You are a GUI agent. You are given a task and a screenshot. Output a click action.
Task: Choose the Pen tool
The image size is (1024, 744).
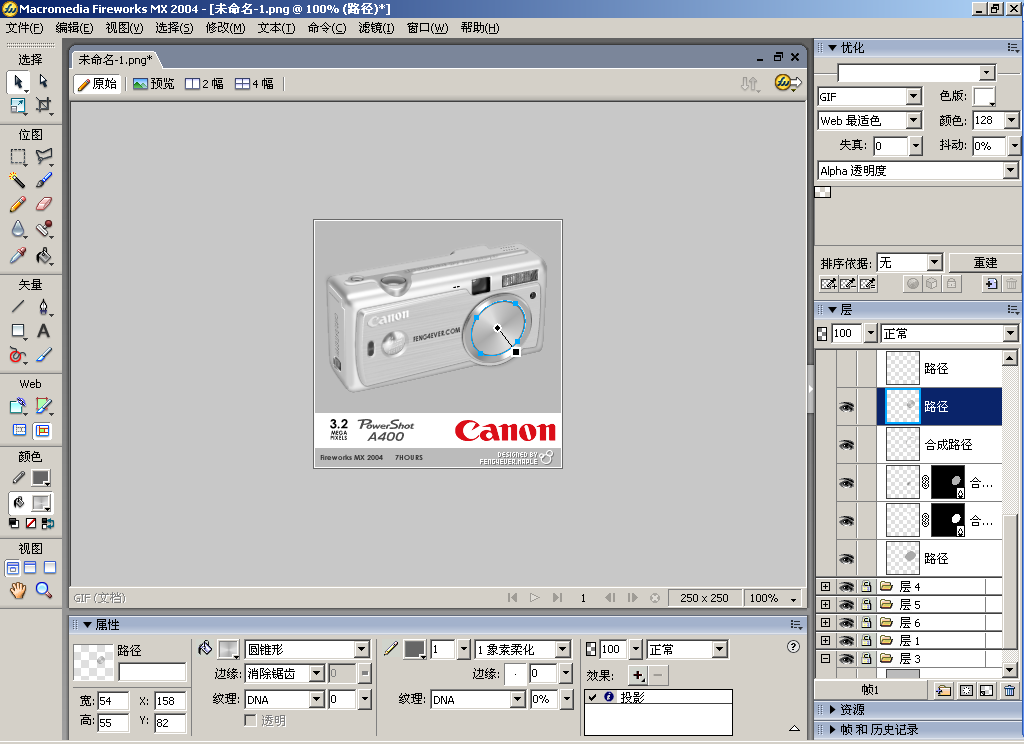click(43, 306)
